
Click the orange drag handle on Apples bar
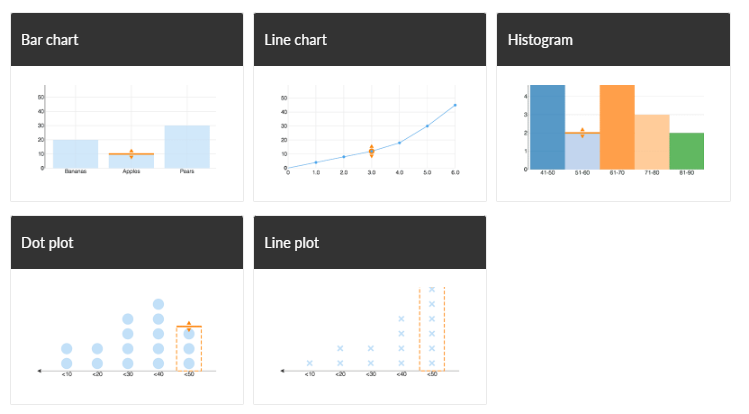point(131,154)
